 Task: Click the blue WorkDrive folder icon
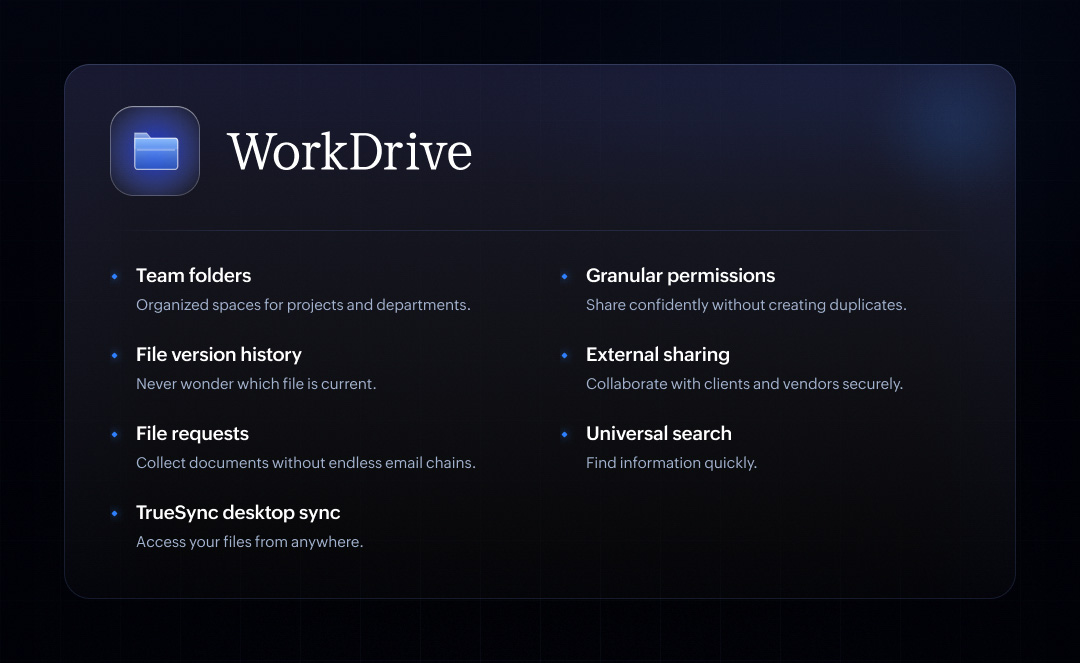(x=155, y=151)
